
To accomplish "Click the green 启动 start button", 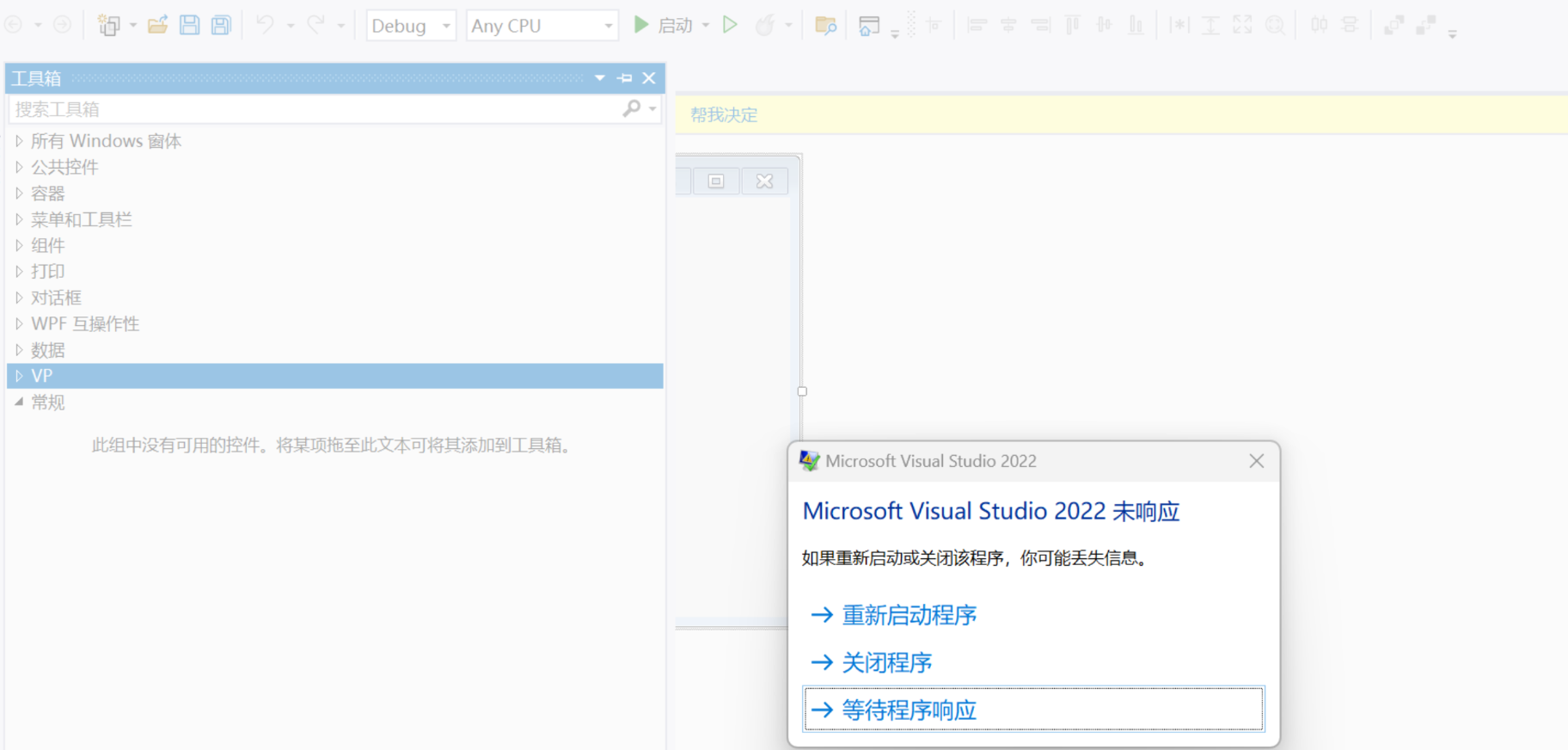I will click(663, 25).
